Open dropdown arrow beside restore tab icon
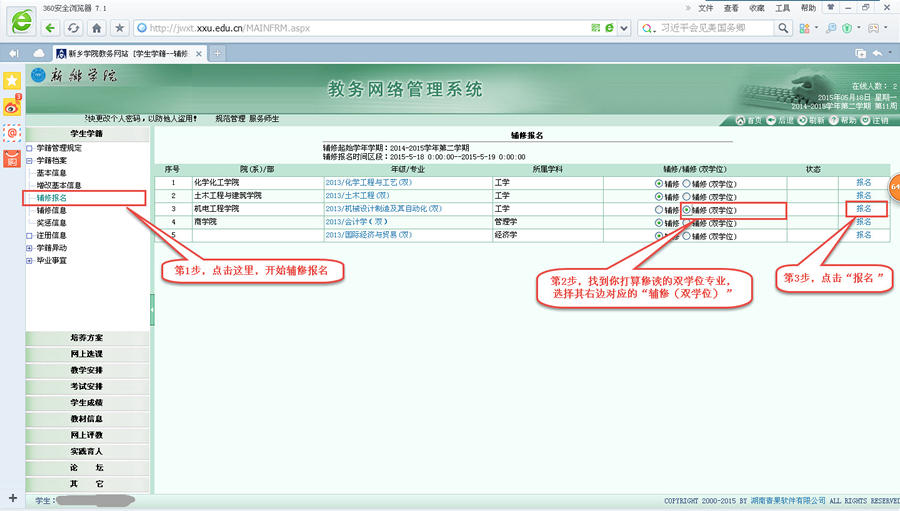Viewport: 900px width, 511px height. pos(890,53)
